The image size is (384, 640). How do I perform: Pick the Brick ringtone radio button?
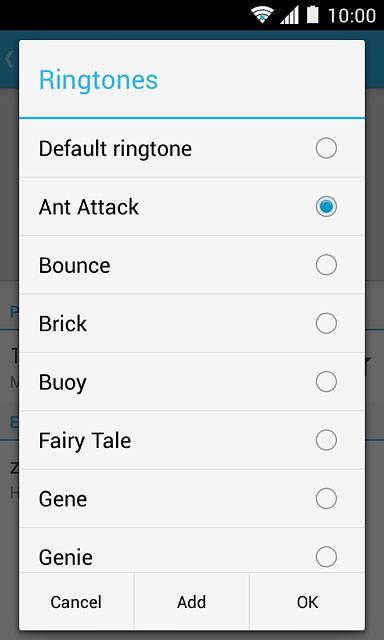pyautogui.click(x=326, y=323)
